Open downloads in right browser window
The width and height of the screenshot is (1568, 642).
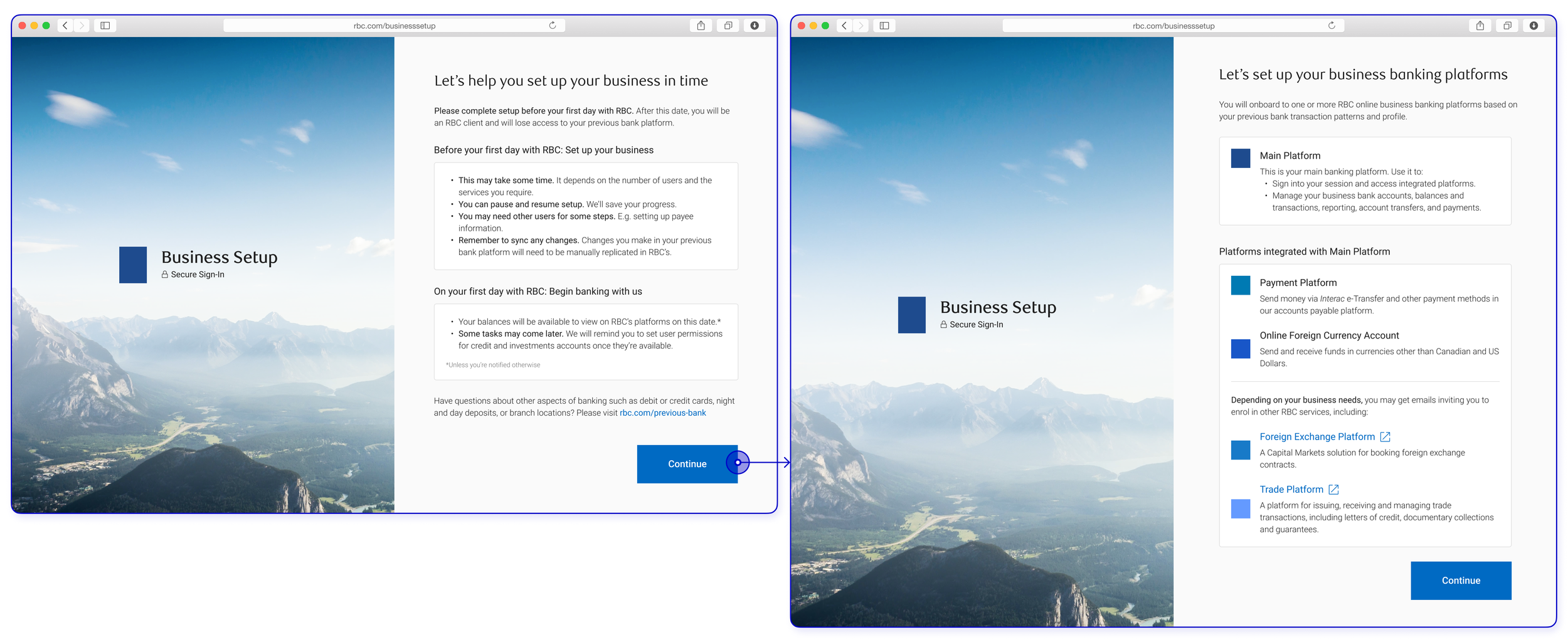point(1534,26)
